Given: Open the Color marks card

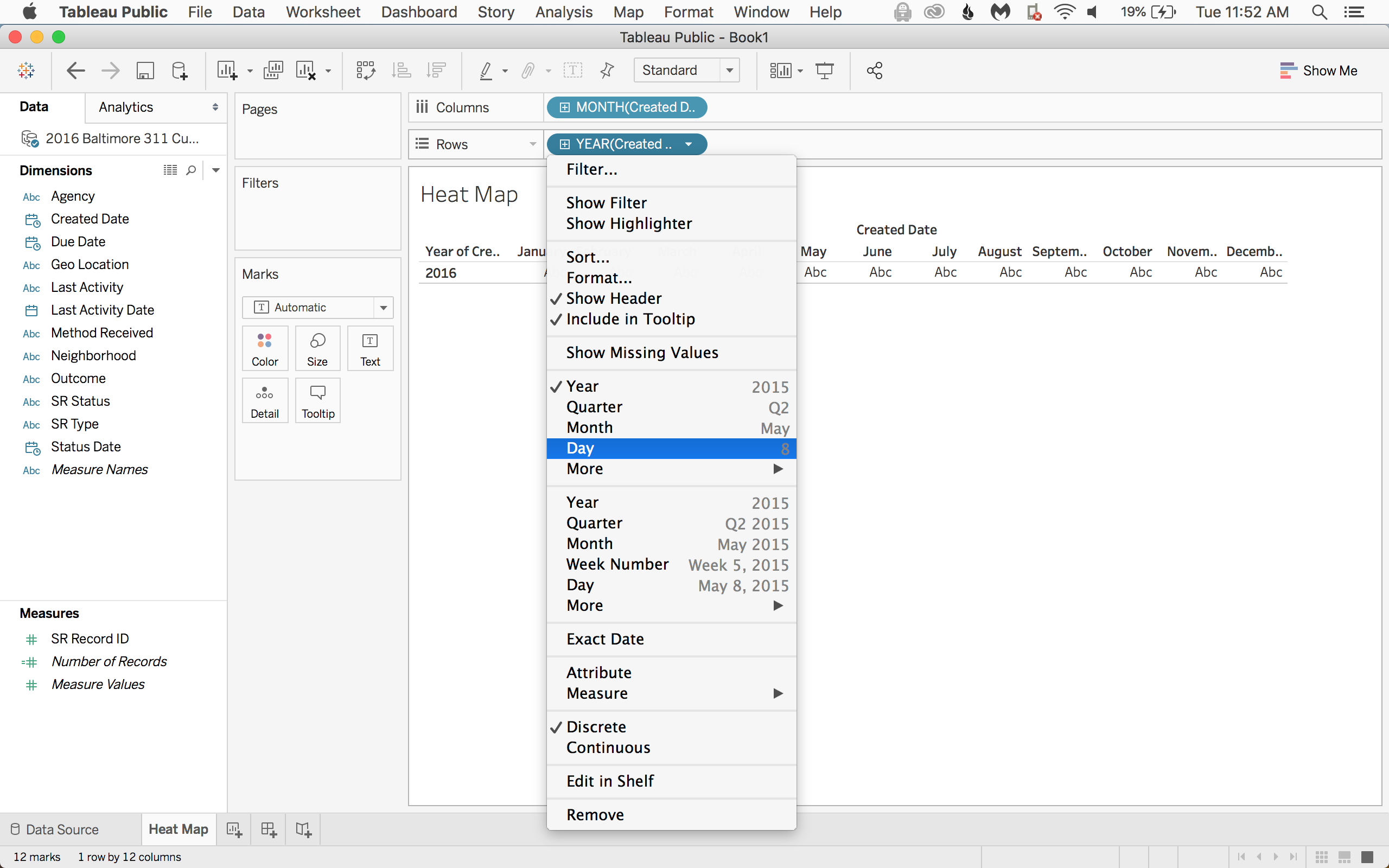Looking at the screenshot, I should click(x=265, y=348).
